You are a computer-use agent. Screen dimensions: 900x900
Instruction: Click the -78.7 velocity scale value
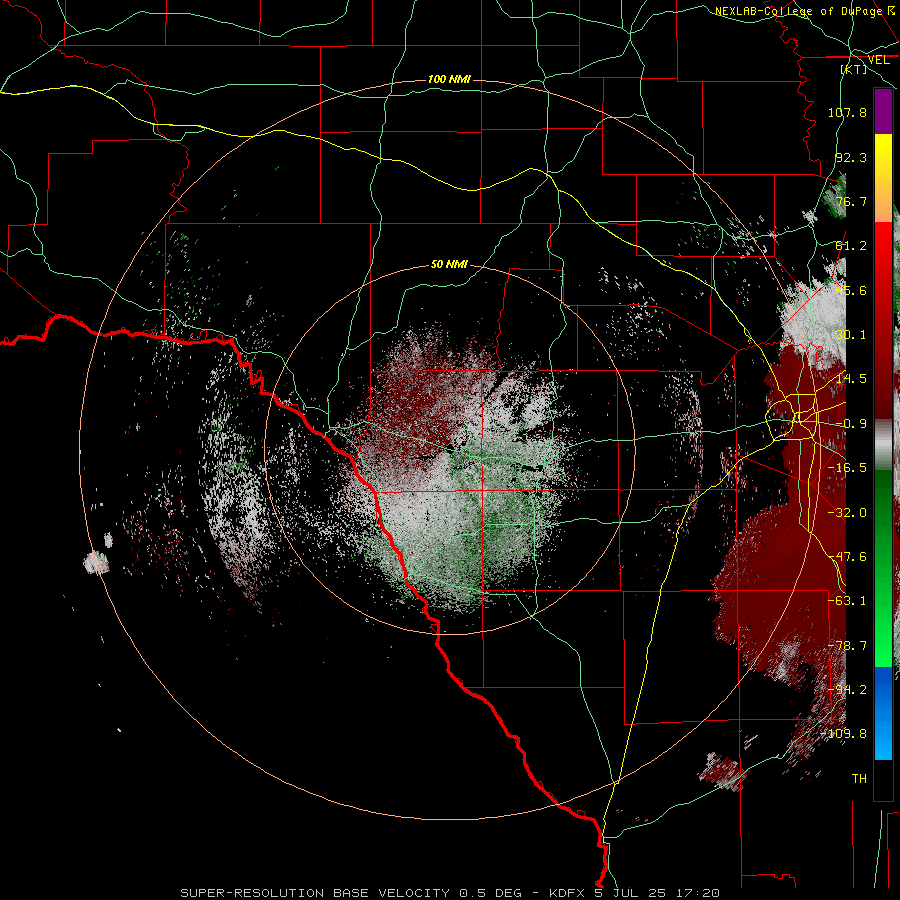click(x=847, y=646)
